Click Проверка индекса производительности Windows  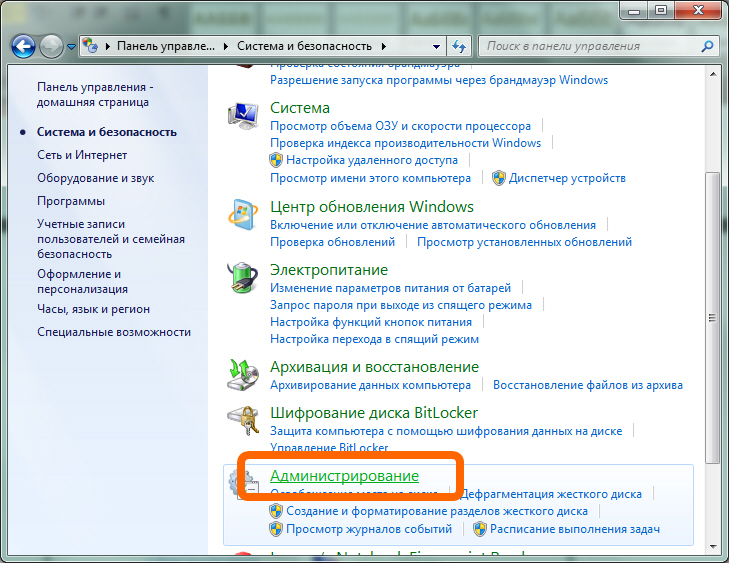pos(405,143)
